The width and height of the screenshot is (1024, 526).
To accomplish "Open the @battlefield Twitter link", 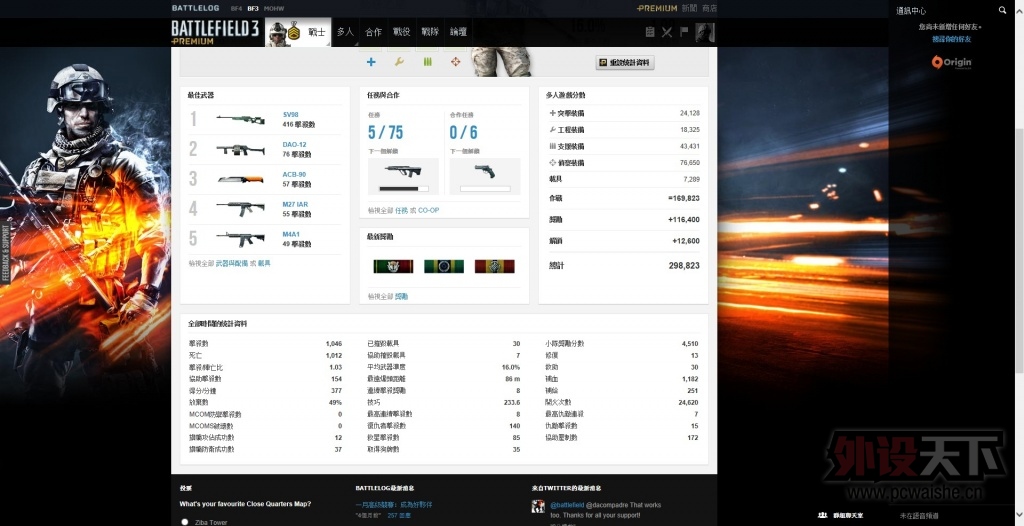I will point(567,505).
